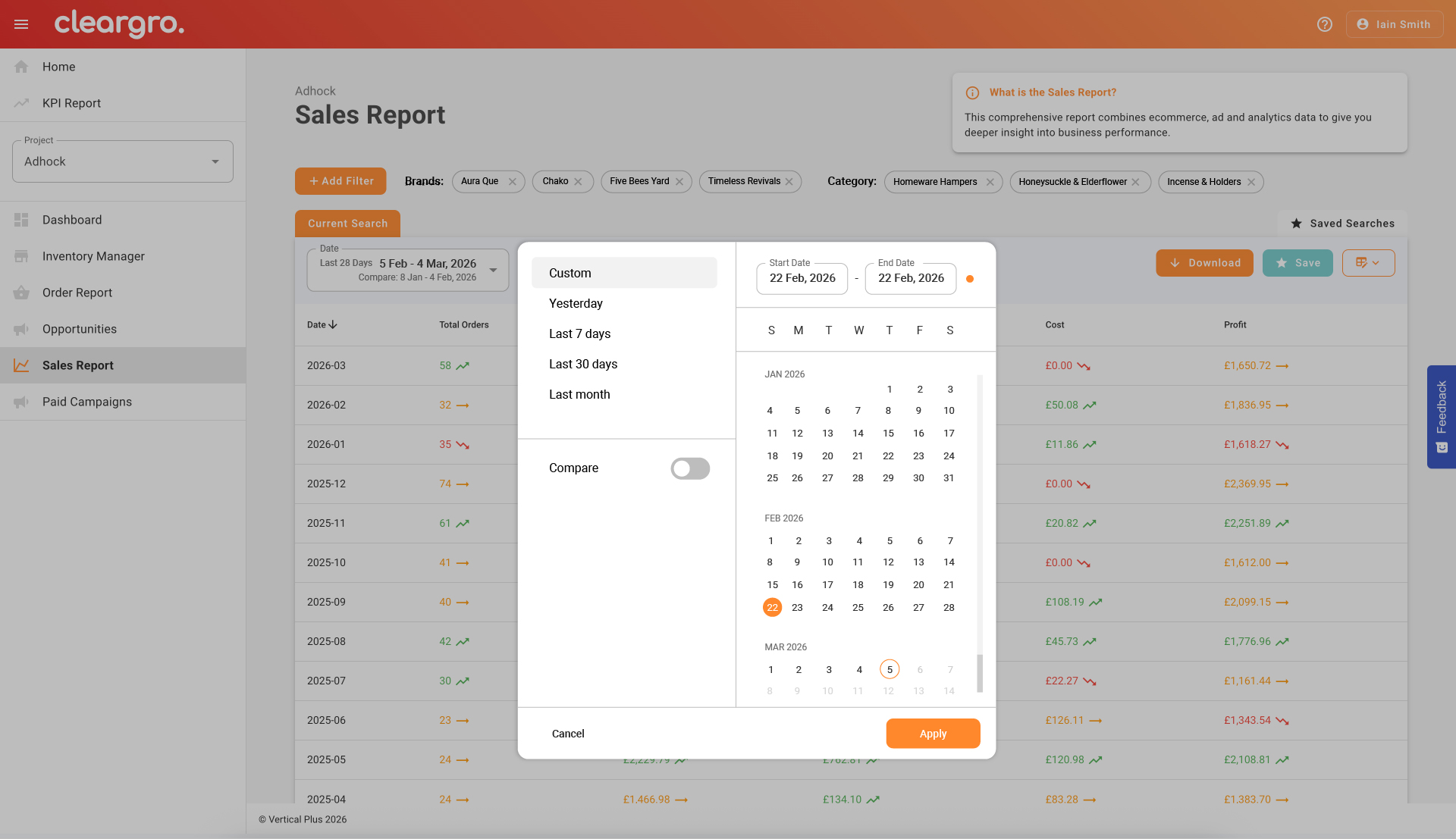Remove the Homeware Hampers category chip
Viewport: 1456px width, 839px height.
(x=990, y=182)
